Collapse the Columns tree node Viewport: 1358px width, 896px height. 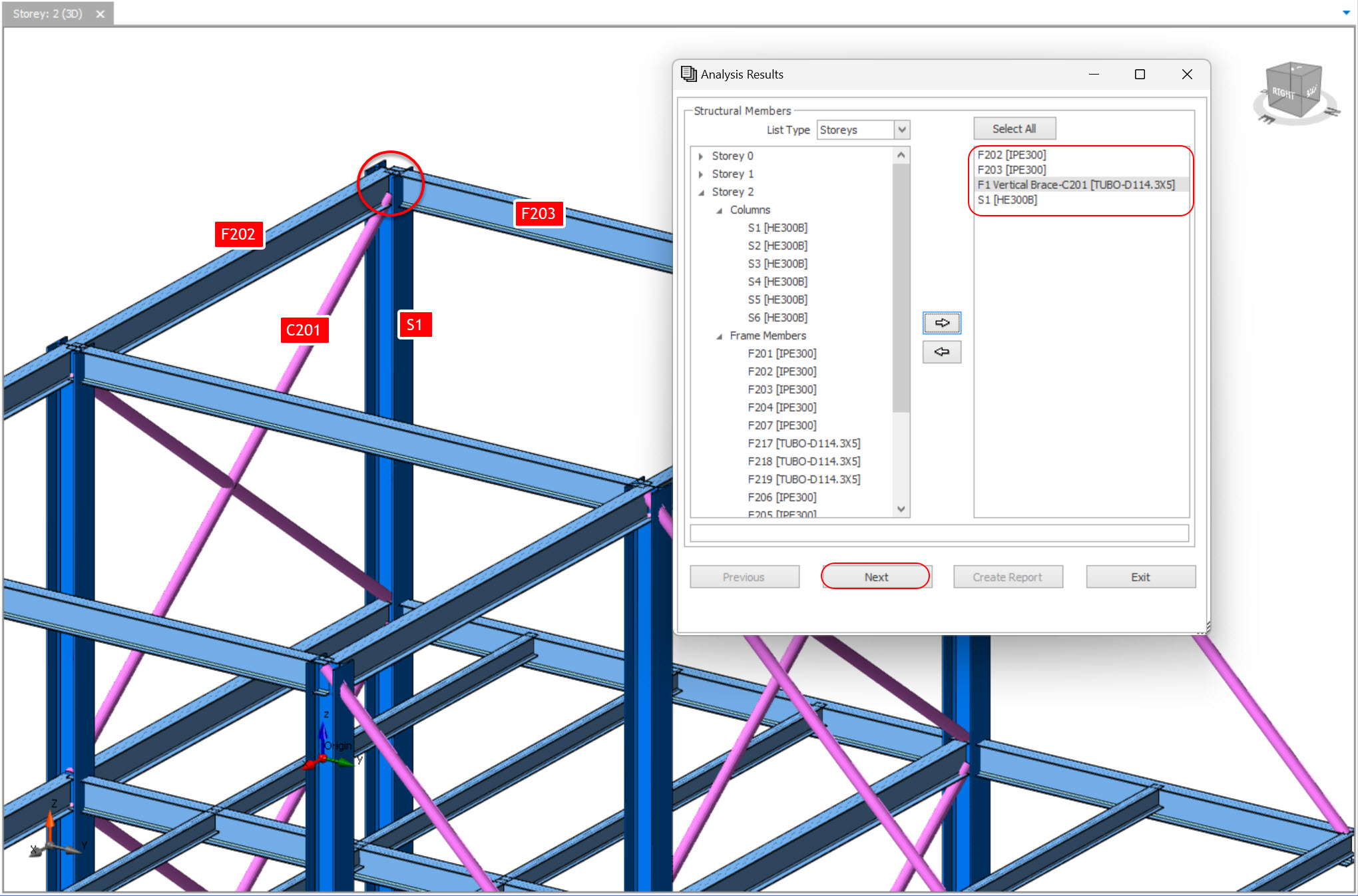coord(719,210)
